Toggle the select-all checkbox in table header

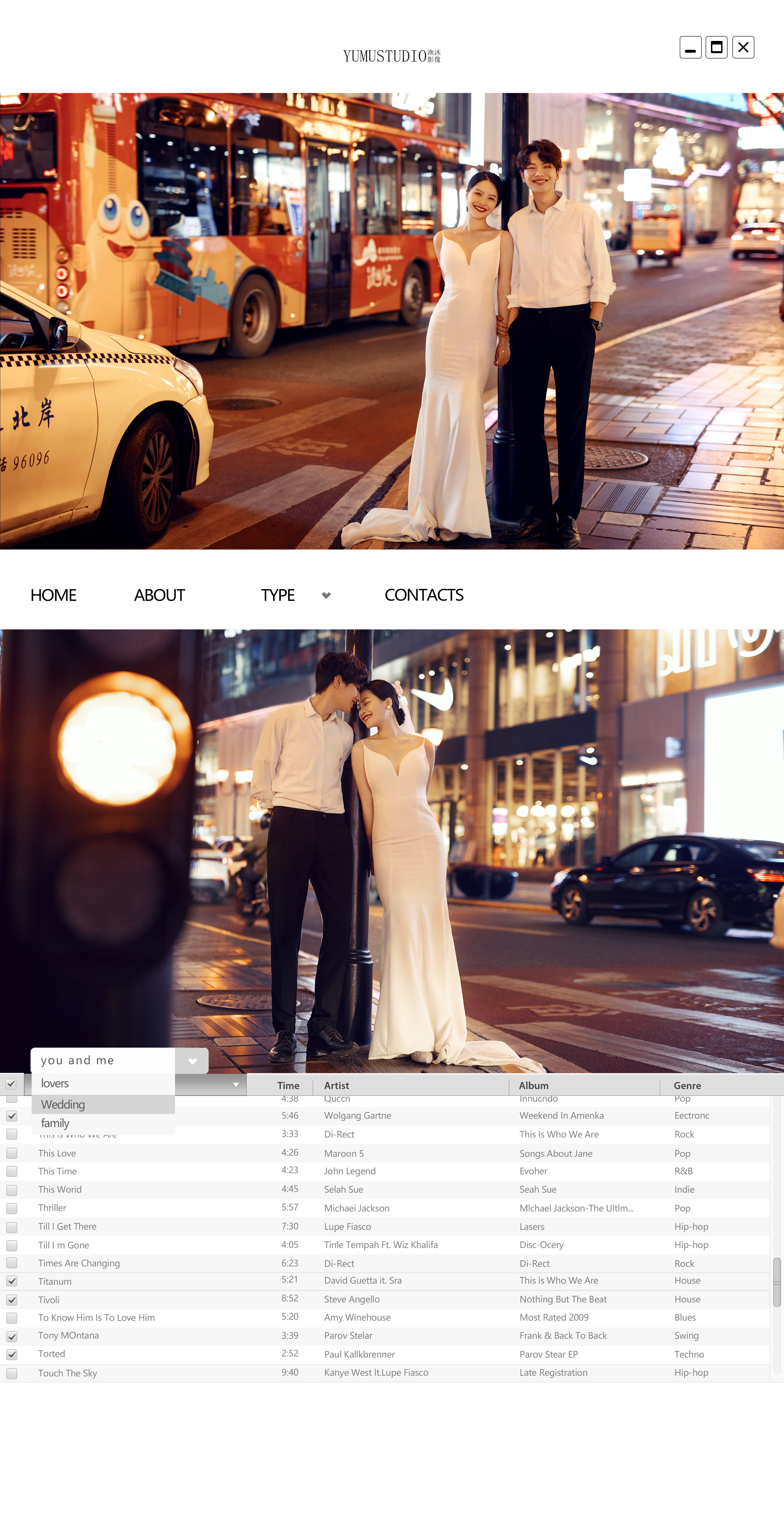(11, 1084)
